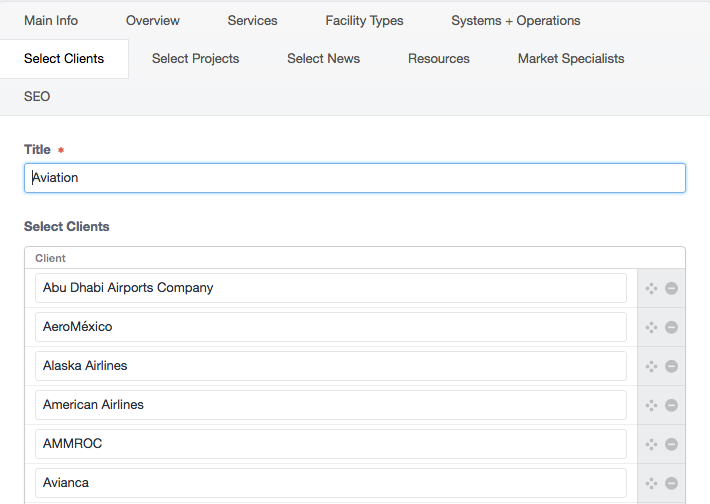Click the American Airlines client entry
The width and height of the screenshot is (710, 504).
point(331,405)
